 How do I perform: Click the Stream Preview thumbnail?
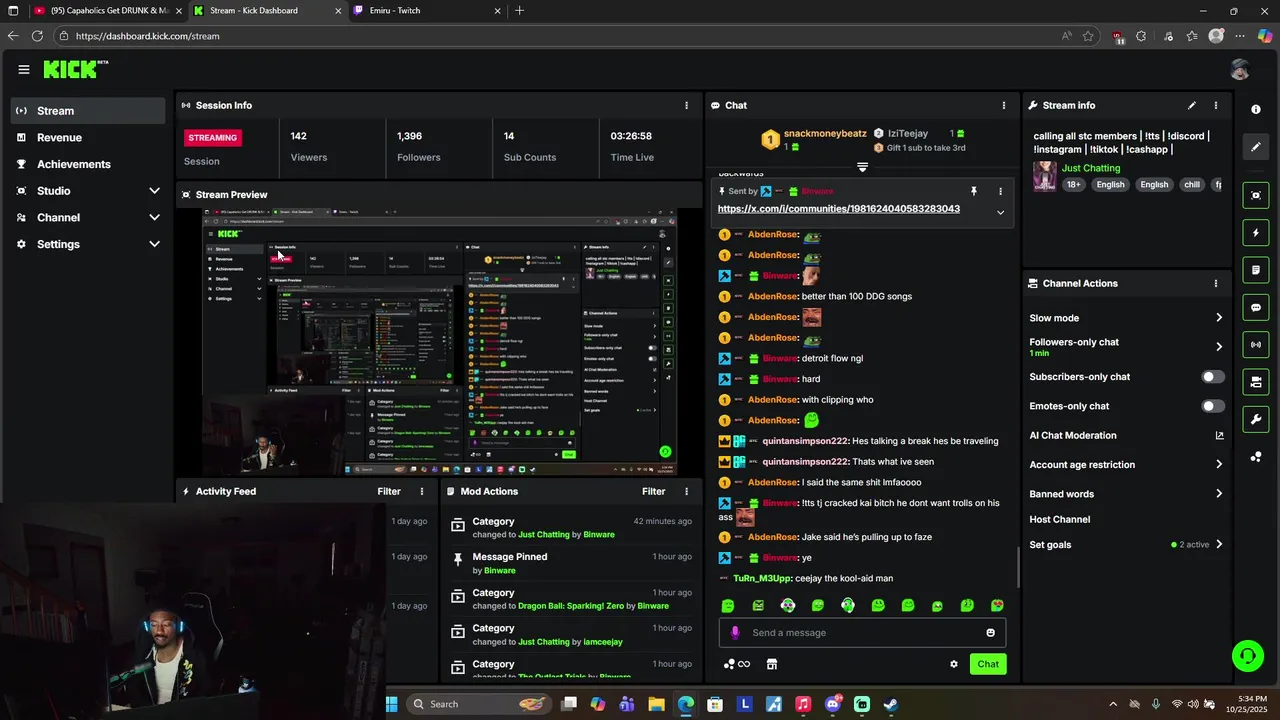(440, 342)
